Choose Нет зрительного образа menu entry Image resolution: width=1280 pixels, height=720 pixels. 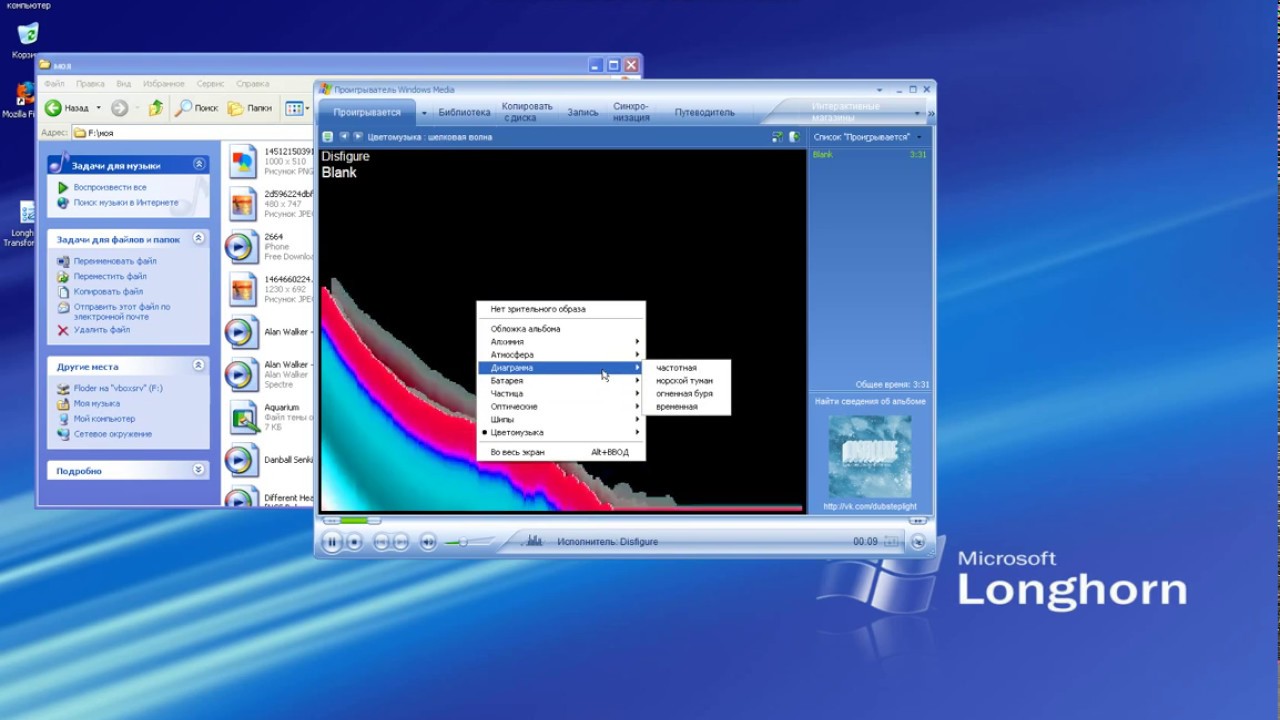tap(561, 309)
